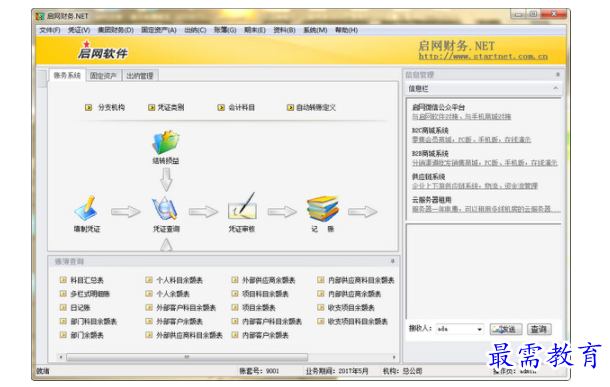Click the icon beside 科目汇总表
The width and height of the screenshot is (610, 387).
point(63,280)
